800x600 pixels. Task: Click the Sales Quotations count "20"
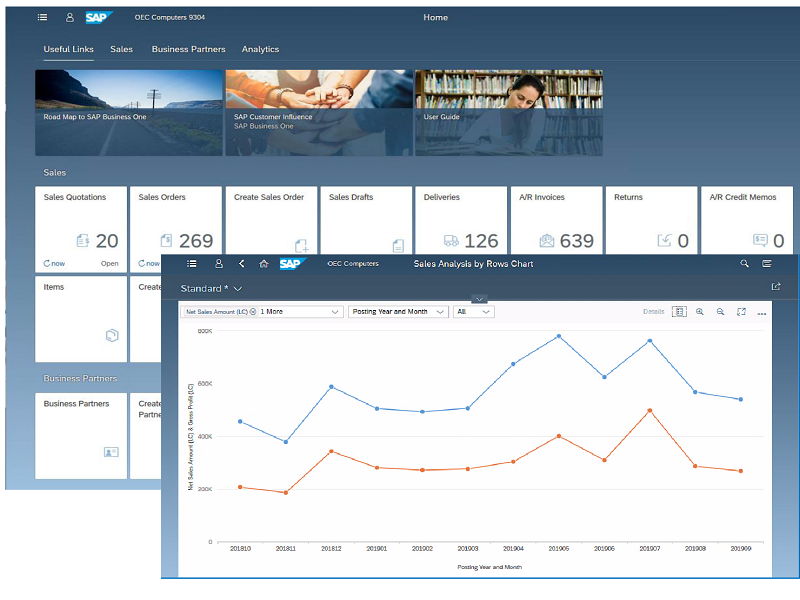107,241
